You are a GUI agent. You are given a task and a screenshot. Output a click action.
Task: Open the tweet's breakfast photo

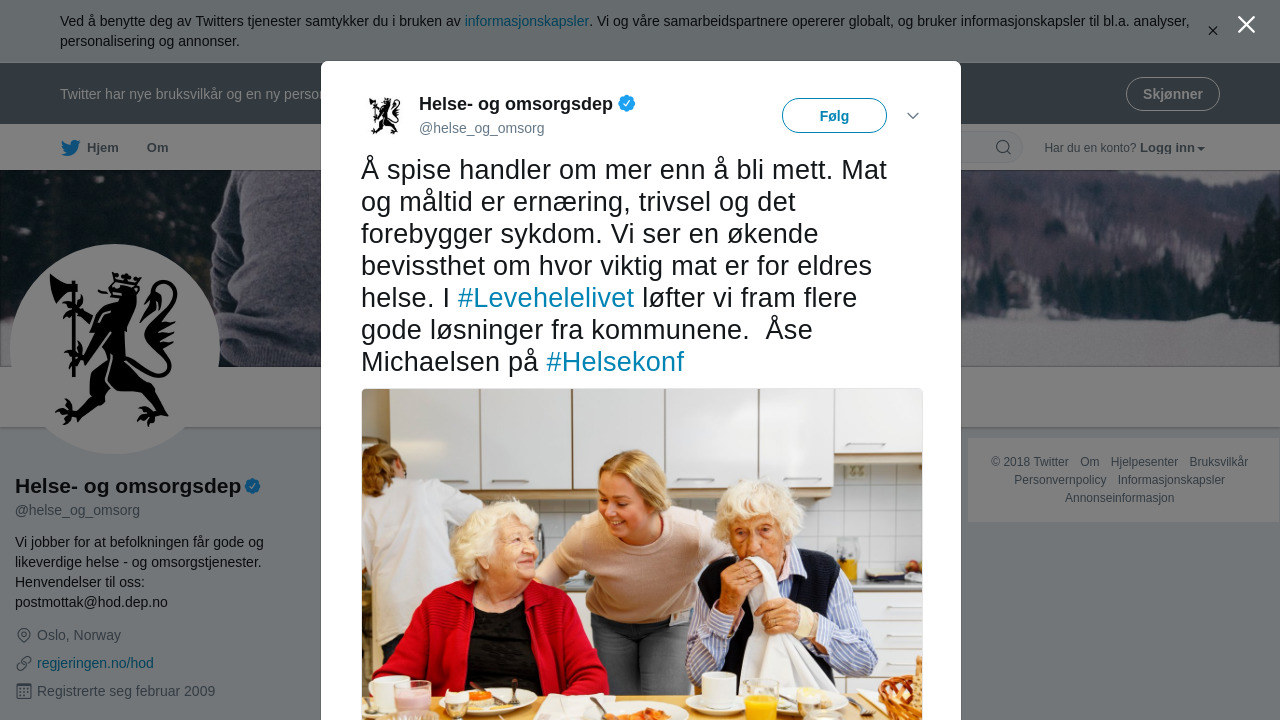(642, 554)
